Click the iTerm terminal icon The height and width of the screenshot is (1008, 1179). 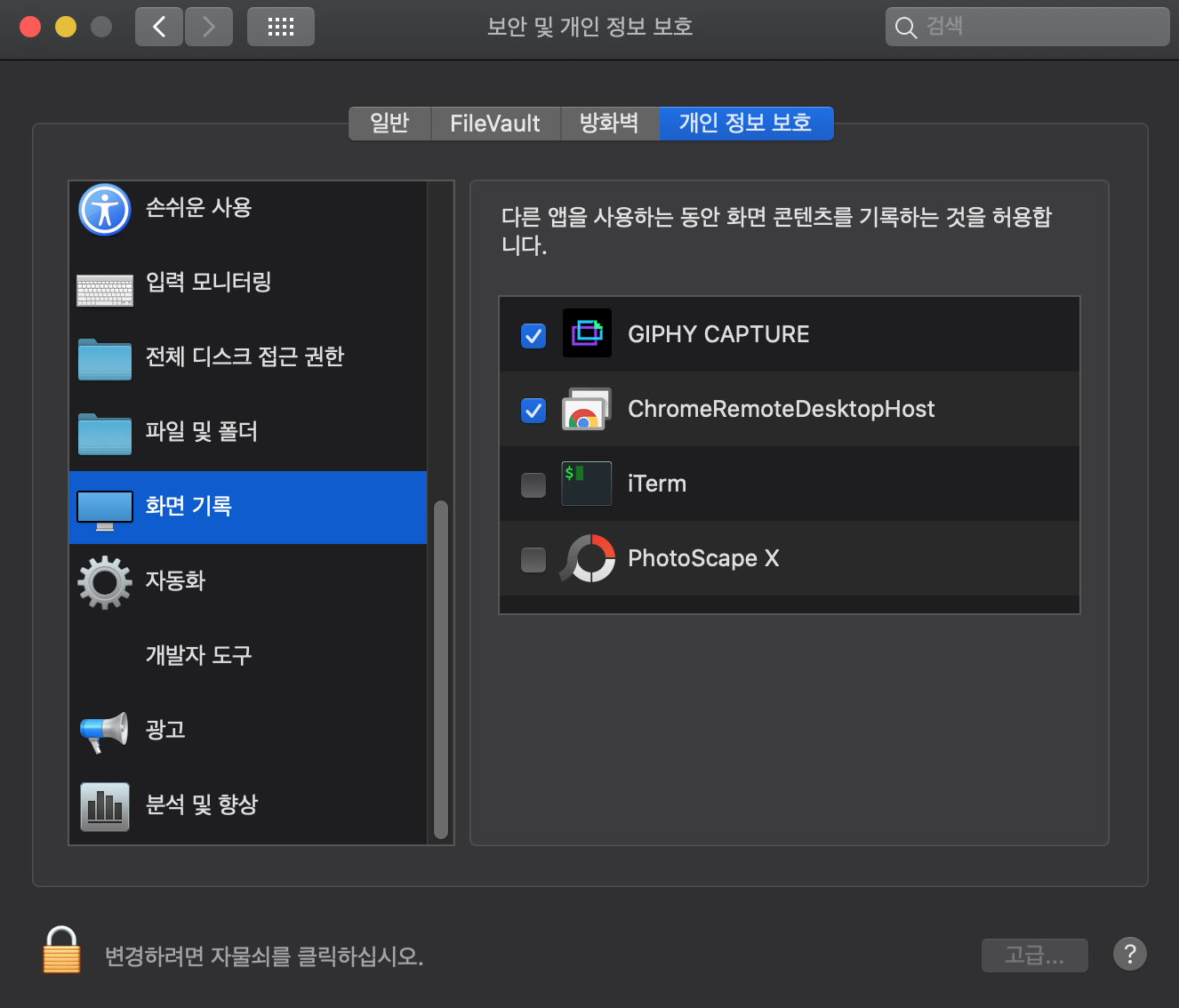(x=586, y=483)
